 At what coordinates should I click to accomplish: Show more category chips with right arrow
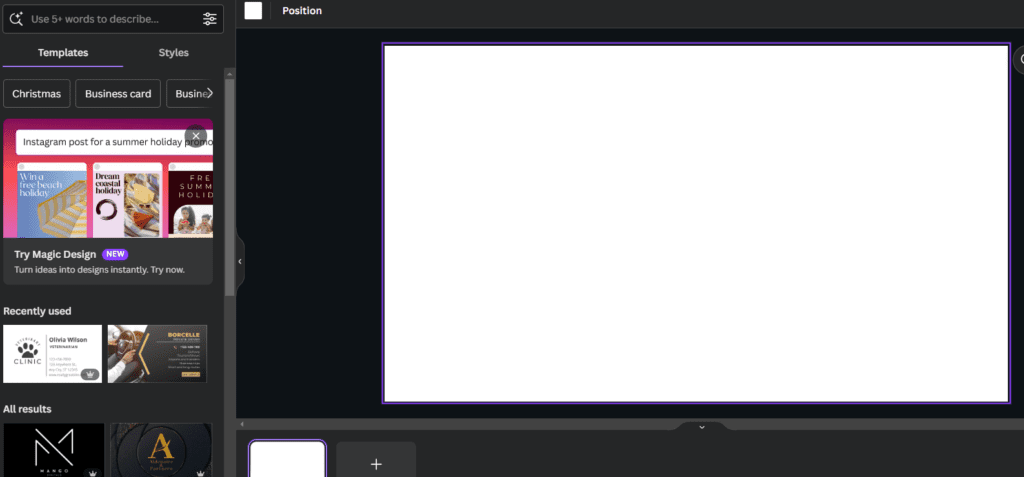click(210, 93)
